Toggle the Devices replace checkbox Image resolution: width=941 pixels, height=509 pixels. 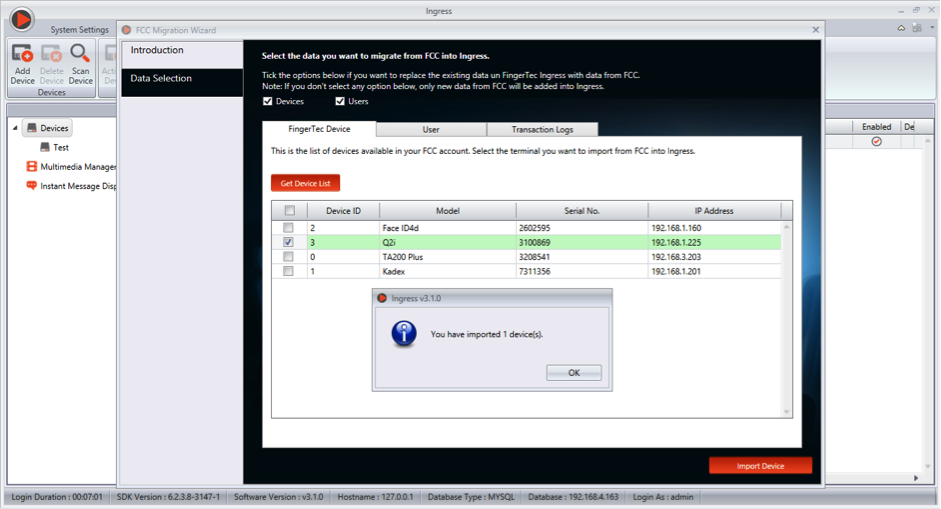tap(268, 101)
